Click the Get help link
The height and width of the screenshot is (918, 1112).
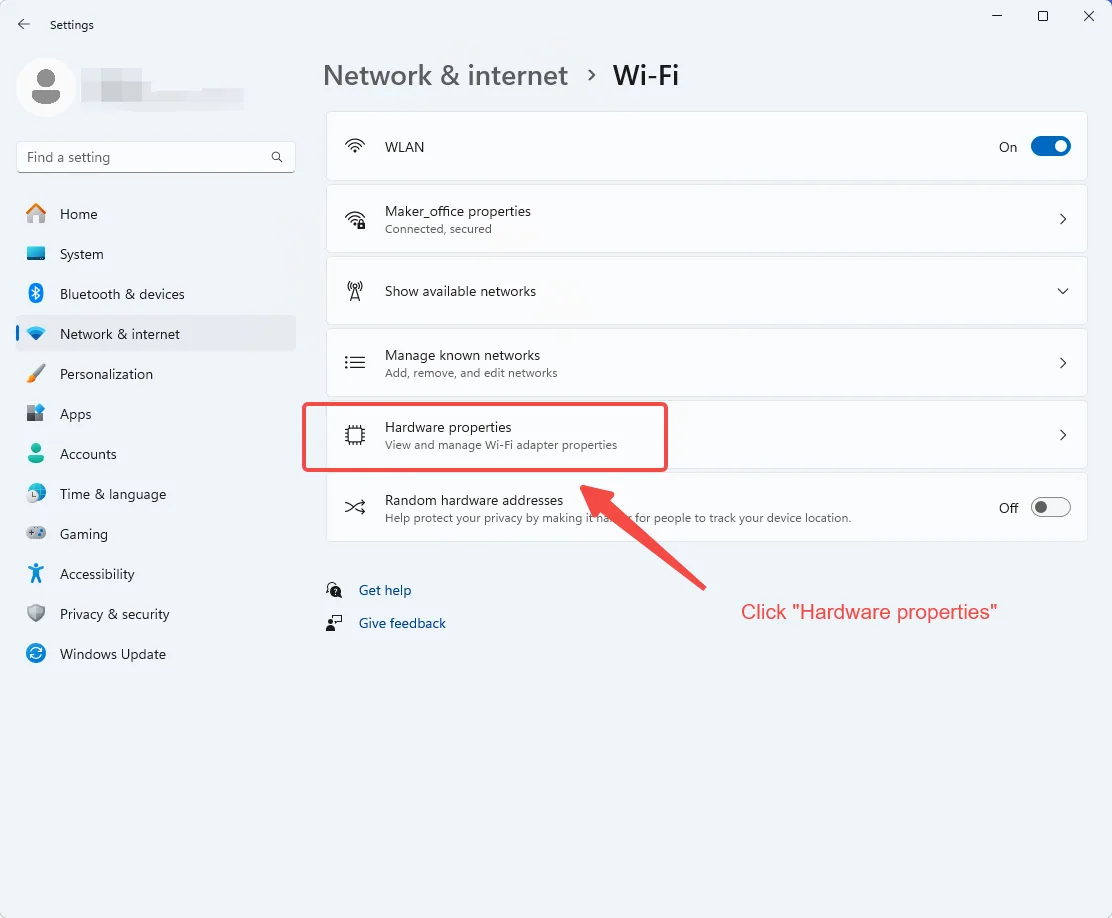(384, 590)
